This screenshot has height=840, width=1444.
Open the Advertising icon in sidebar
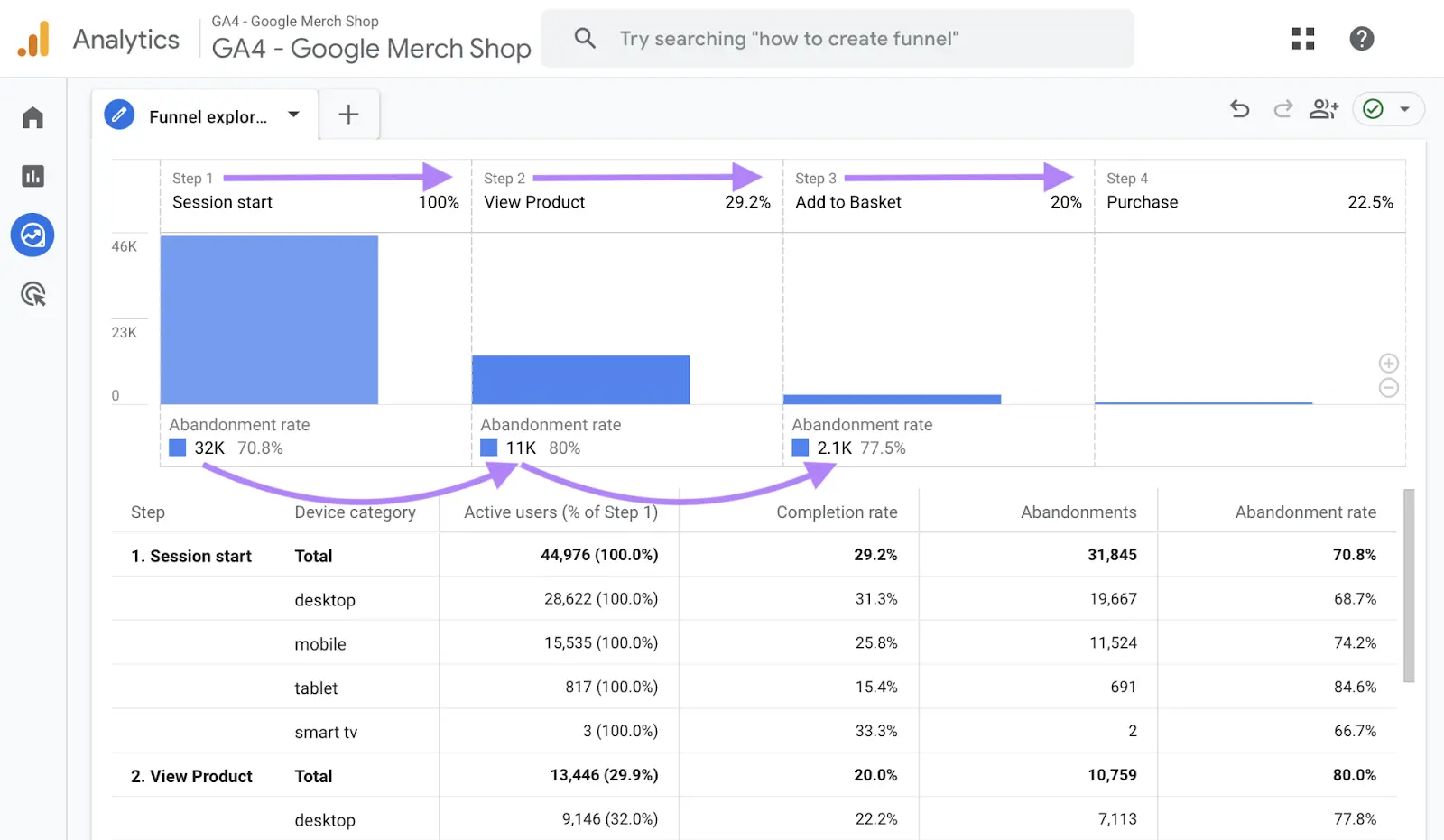coord(33,294)
